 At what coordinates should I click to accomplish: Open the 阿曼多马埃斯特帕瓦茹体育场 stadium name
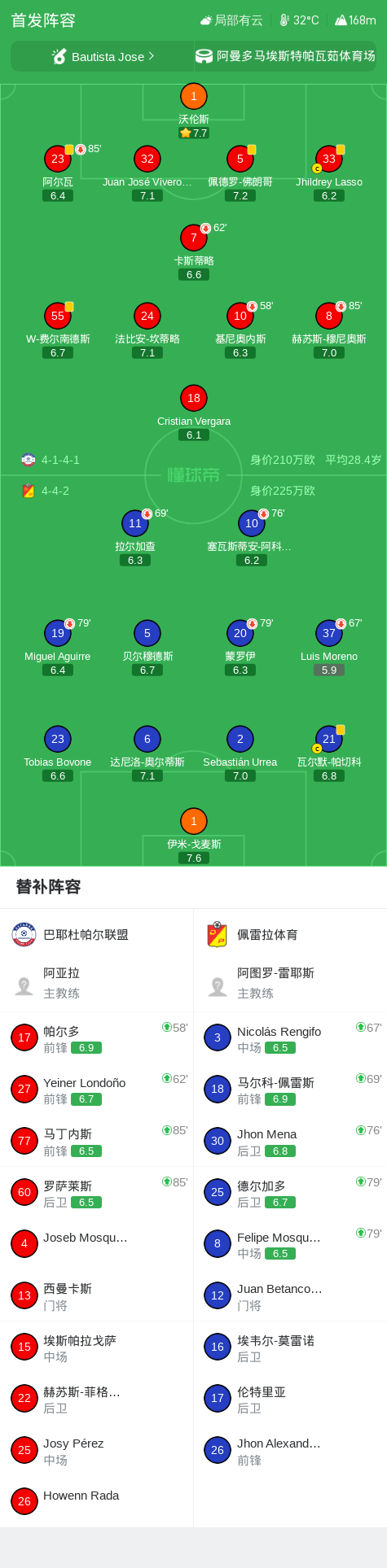[296, 56]
